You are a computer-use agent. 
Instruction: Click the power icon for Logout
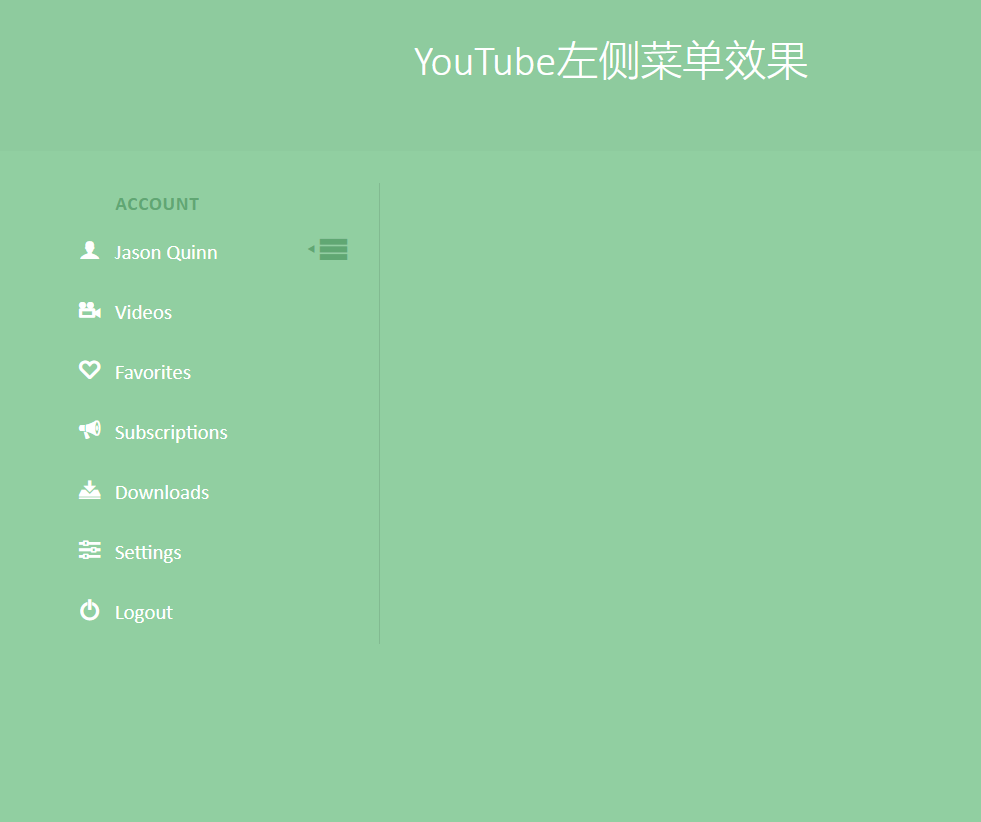point(89,610)
